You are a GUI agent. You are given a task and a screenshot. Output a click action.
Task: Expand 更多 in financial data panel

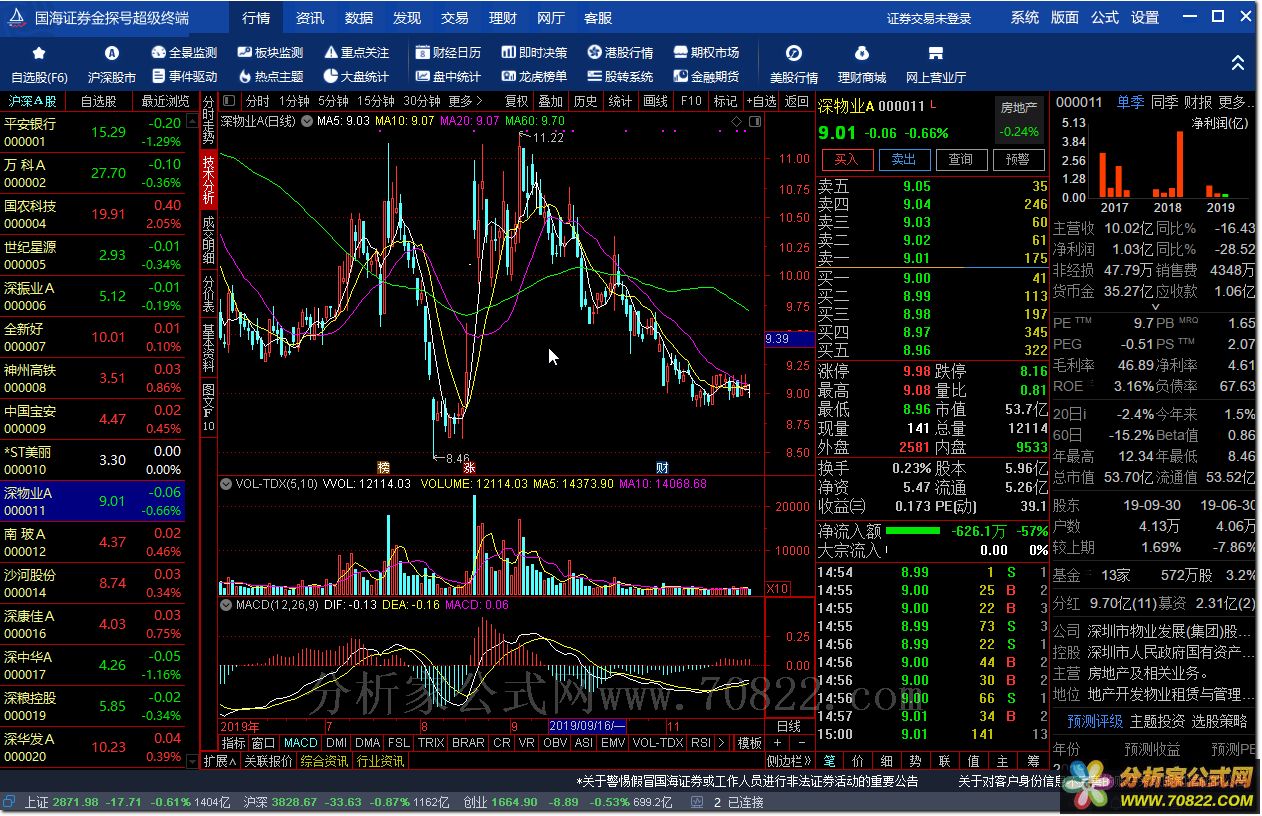1236,102
